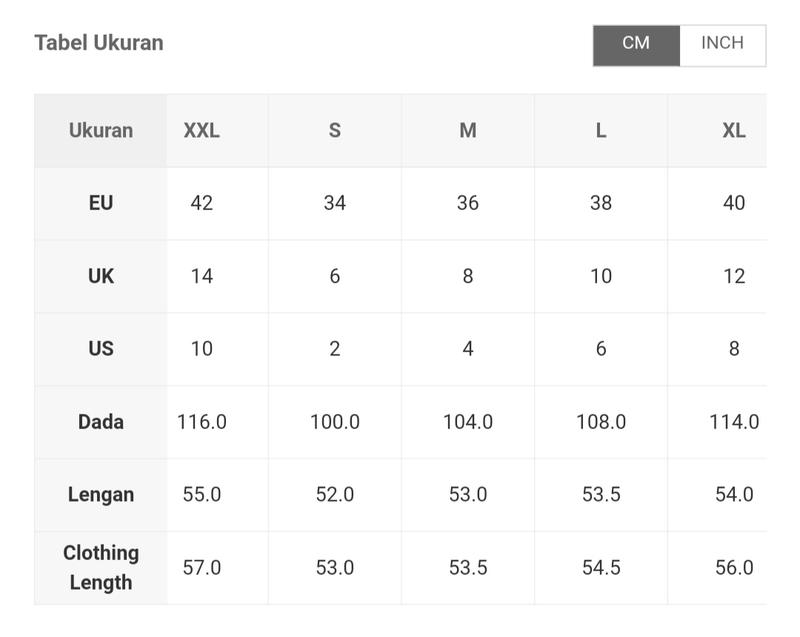Screen dimensions: 800x637
Task: Select the XL size column header
Action: click(734, 131)
